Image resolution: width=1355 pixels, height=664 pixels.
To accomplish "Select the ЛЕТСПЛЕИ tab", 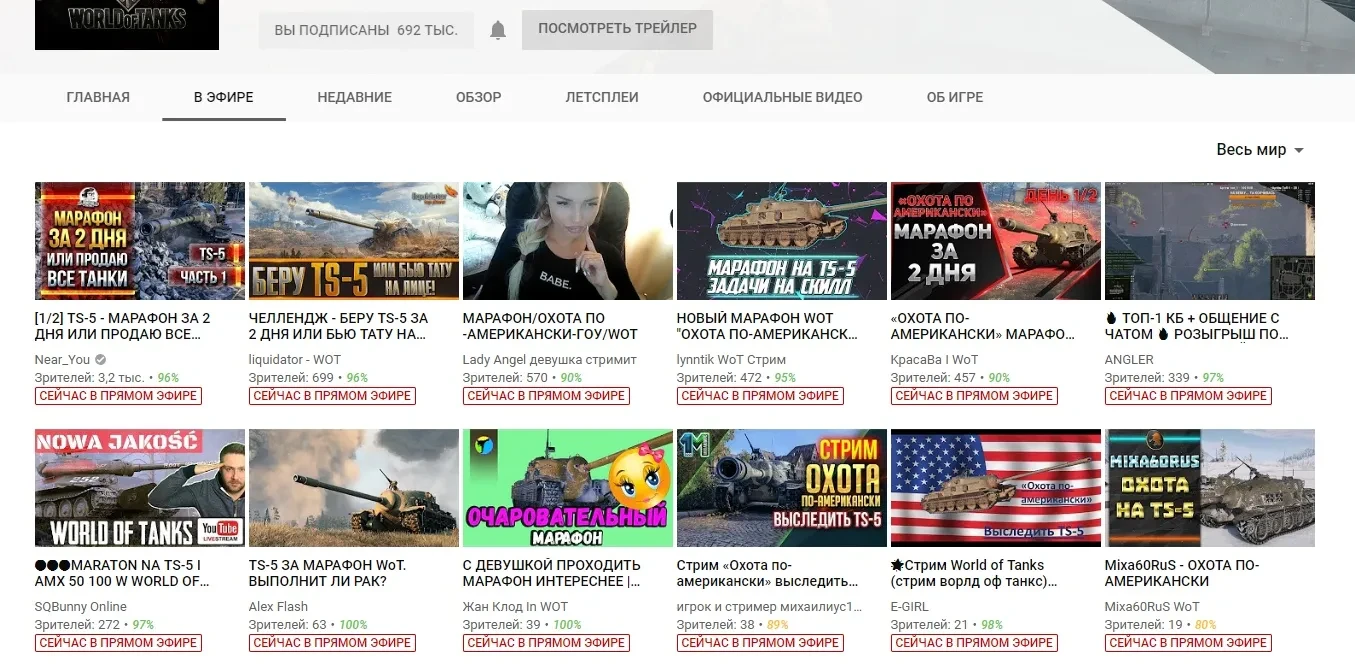I will tap(601, 97).
